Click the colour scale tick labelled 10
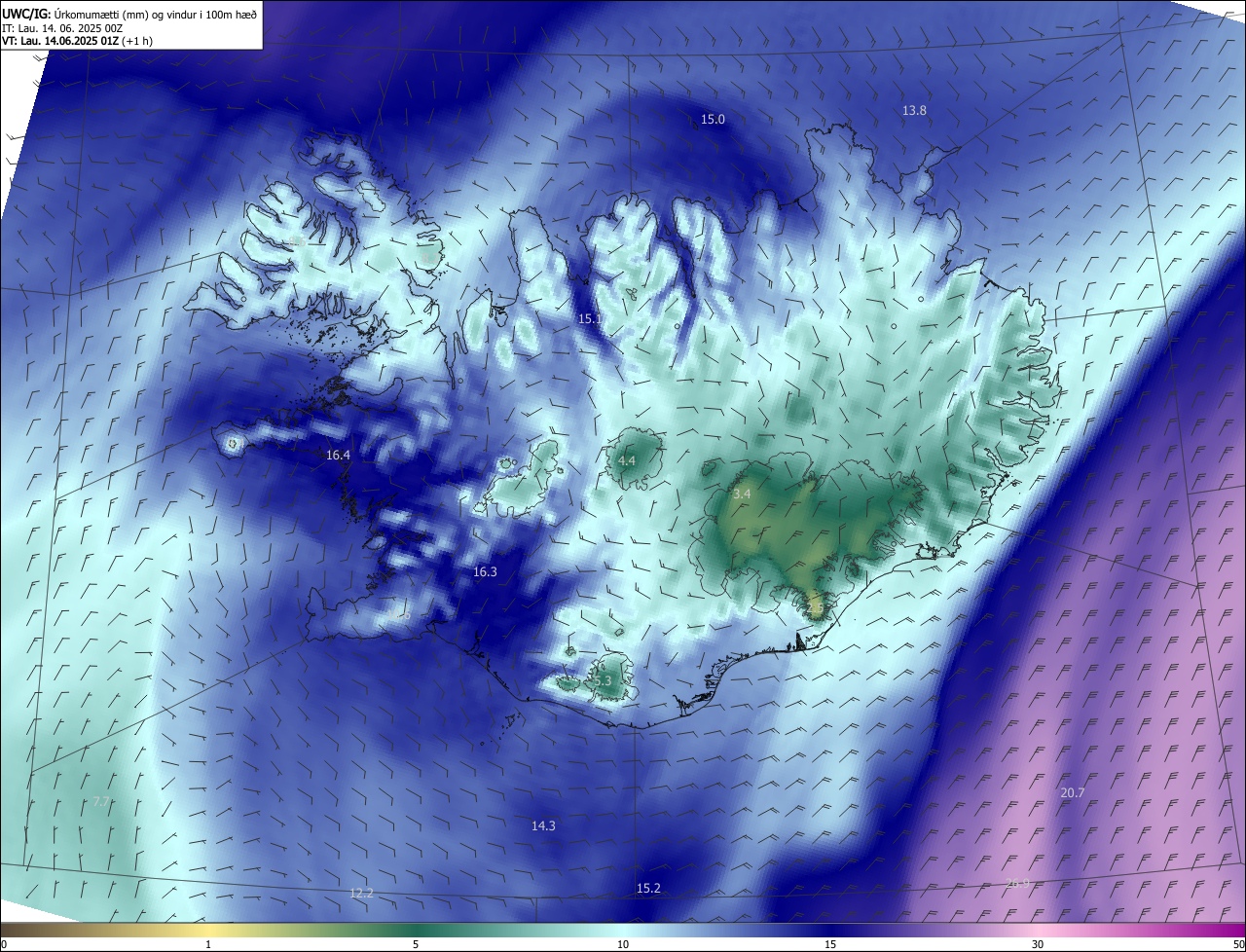This screenshot has height=952, width=1246. pos(623,944)
